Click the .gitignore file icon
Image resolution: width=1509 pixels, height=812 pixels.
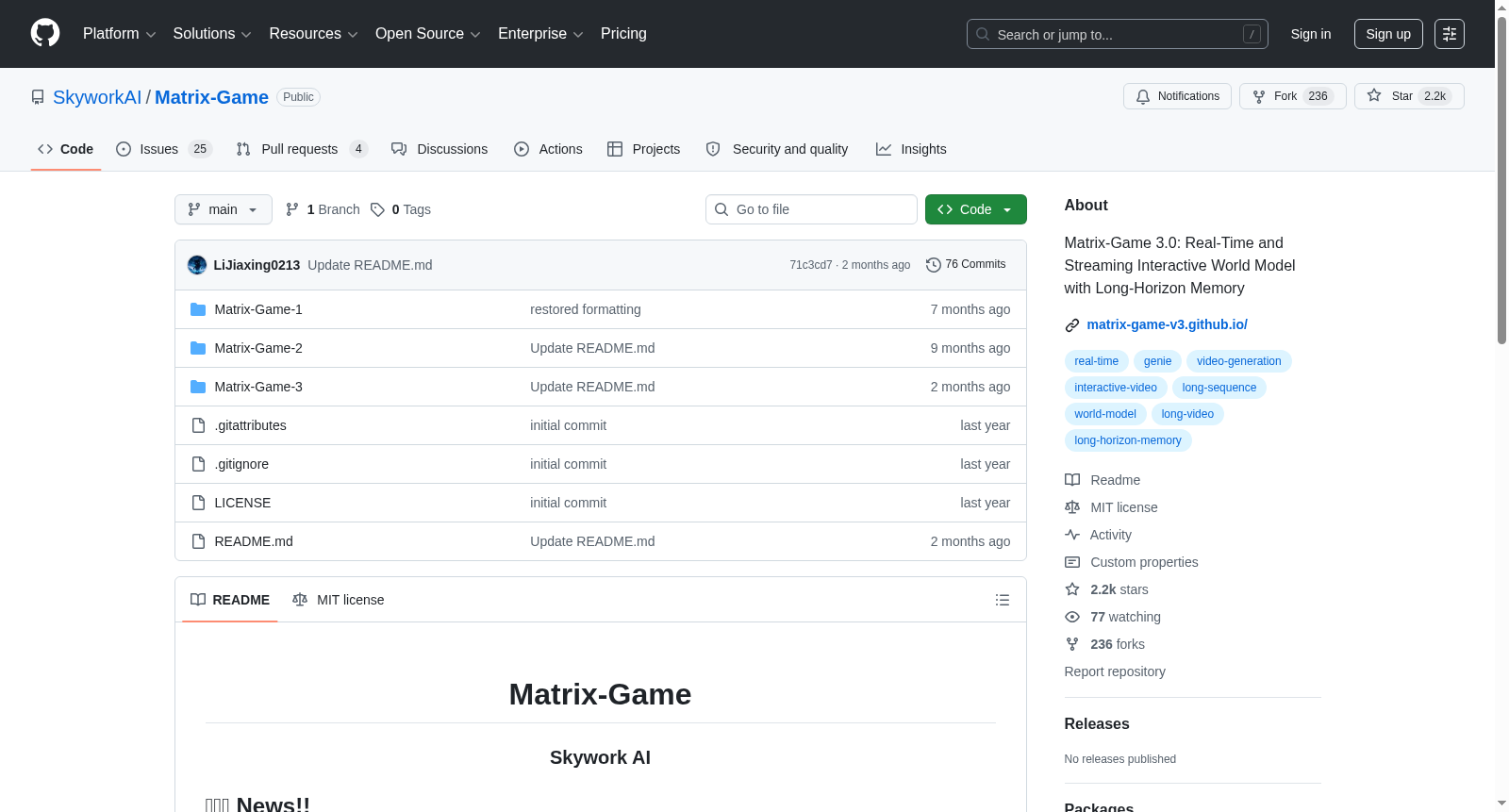tap(198, 464)
